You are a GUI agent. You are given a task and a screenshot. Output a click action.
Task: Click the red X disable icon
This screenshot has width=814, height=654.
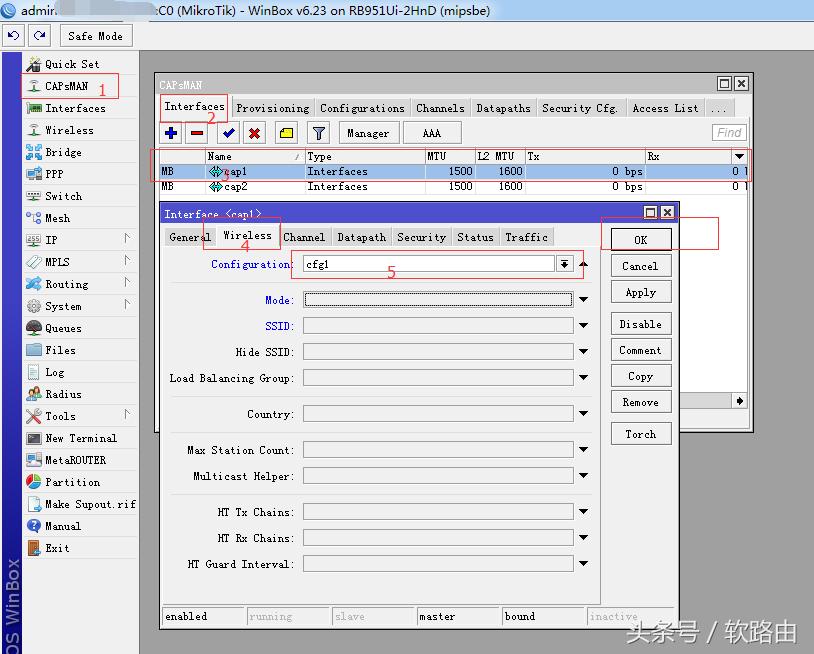click(x=254, y=133)
